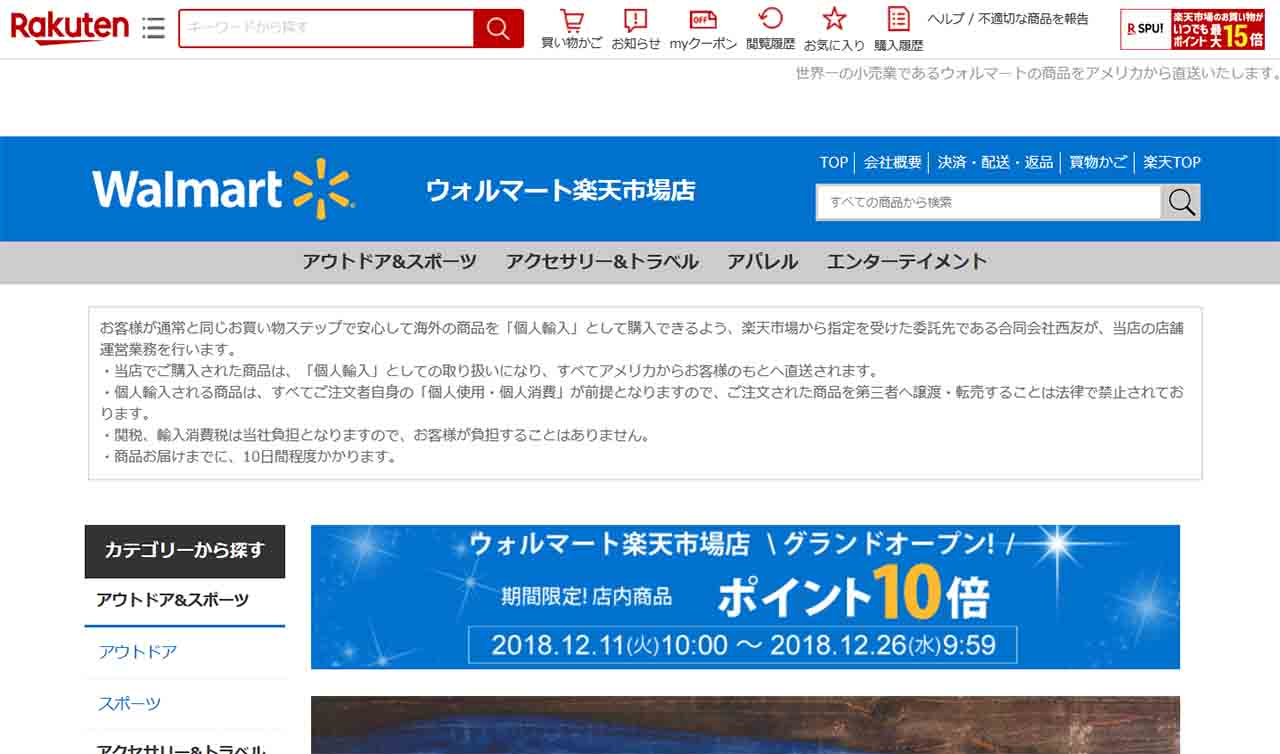View browsing history icon (閲覧履歴)

point(770,20)
